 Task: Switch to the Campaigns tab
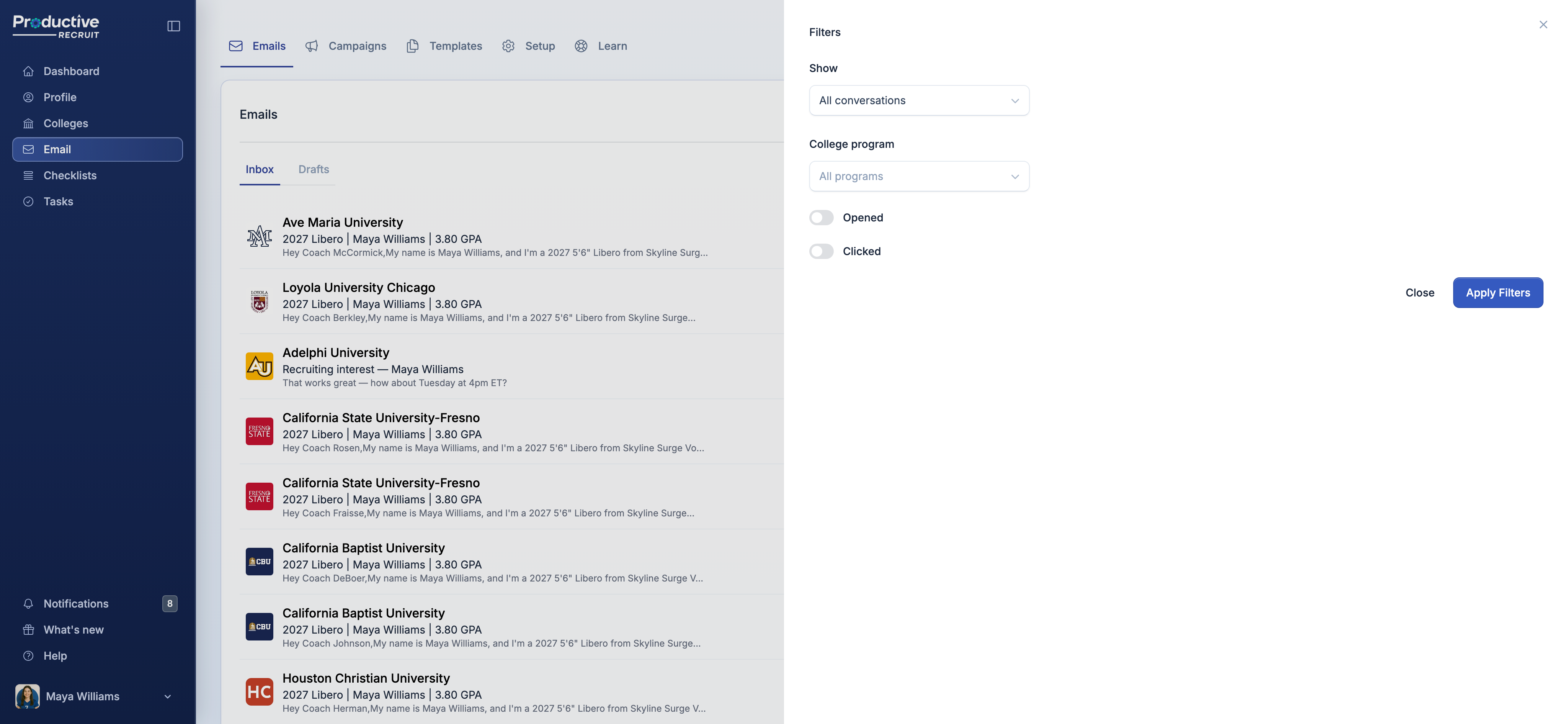tap(346, 46)
